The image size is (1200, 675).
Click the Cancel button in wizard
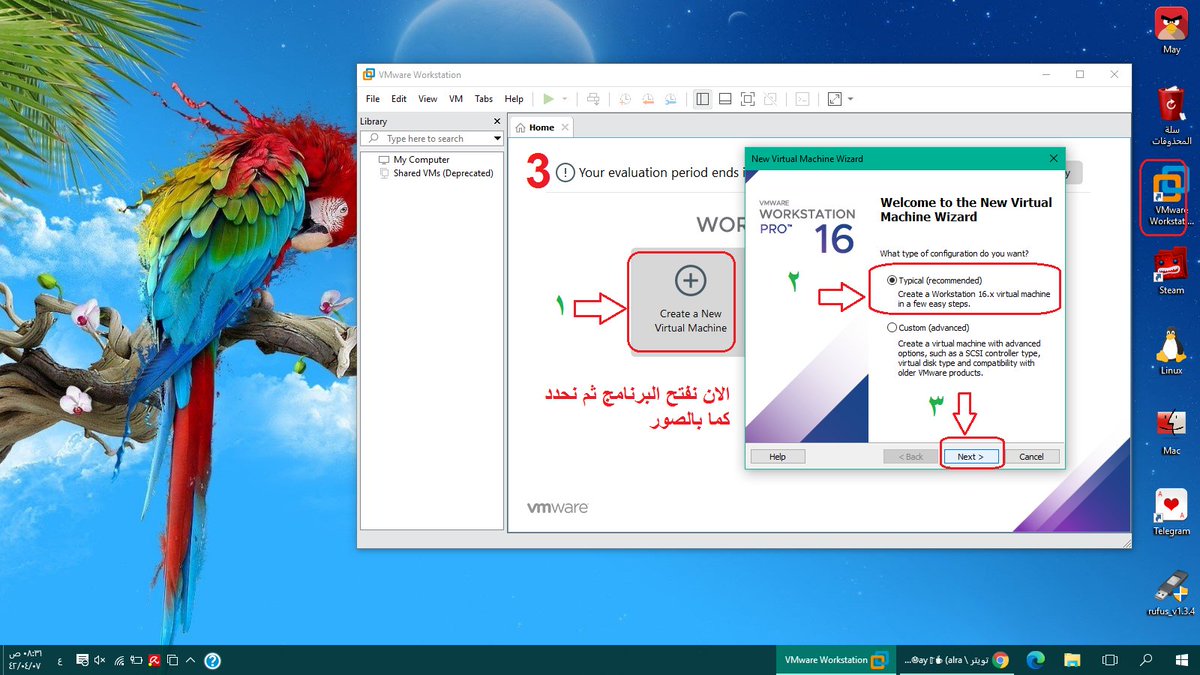point(1031,456)
